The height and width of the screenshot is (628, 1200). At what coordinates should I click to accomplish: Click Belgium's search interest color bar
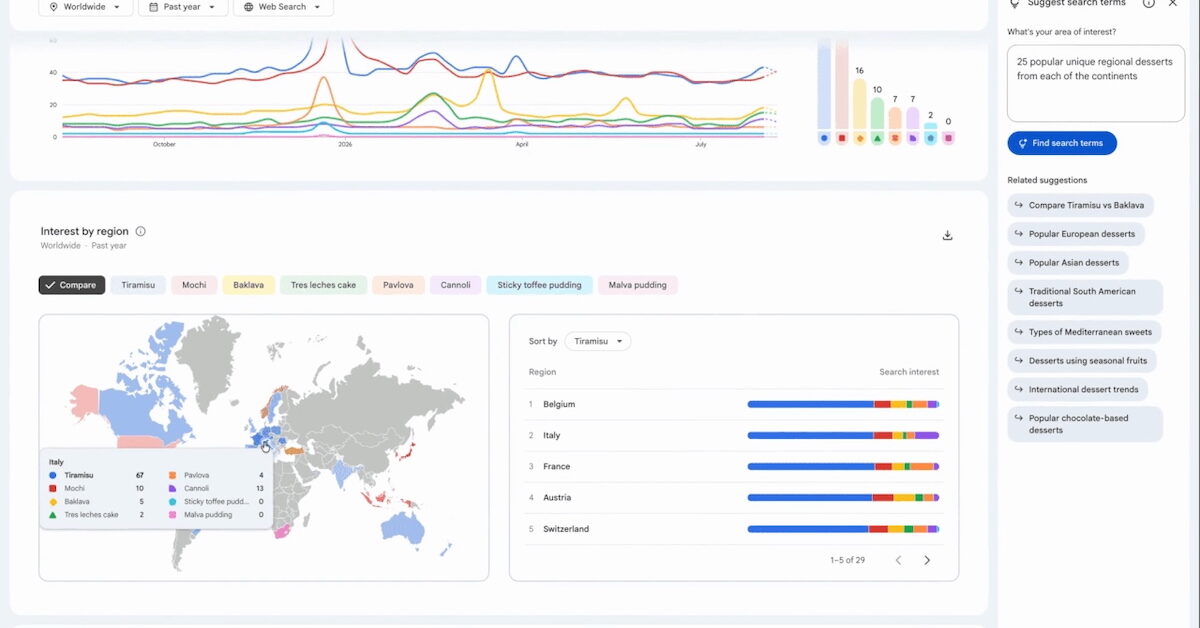pyautogui.click(x=843, y=404)
